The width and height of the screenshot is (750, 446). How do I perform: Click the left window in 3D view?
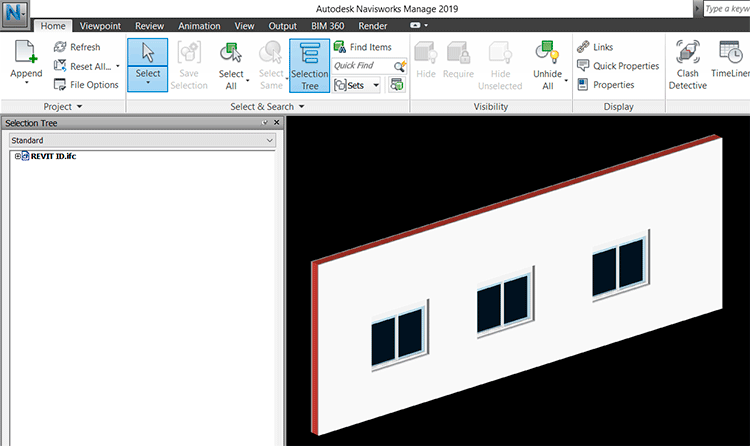coord(398,335)
